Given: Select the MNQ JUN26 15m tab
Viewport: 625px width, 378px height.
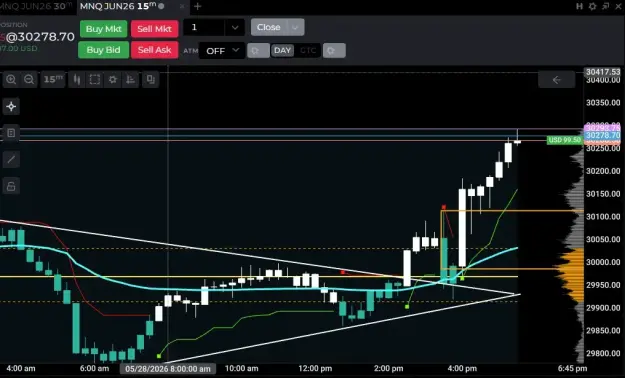Looking at the screenshot, I should tap(118, 6).
